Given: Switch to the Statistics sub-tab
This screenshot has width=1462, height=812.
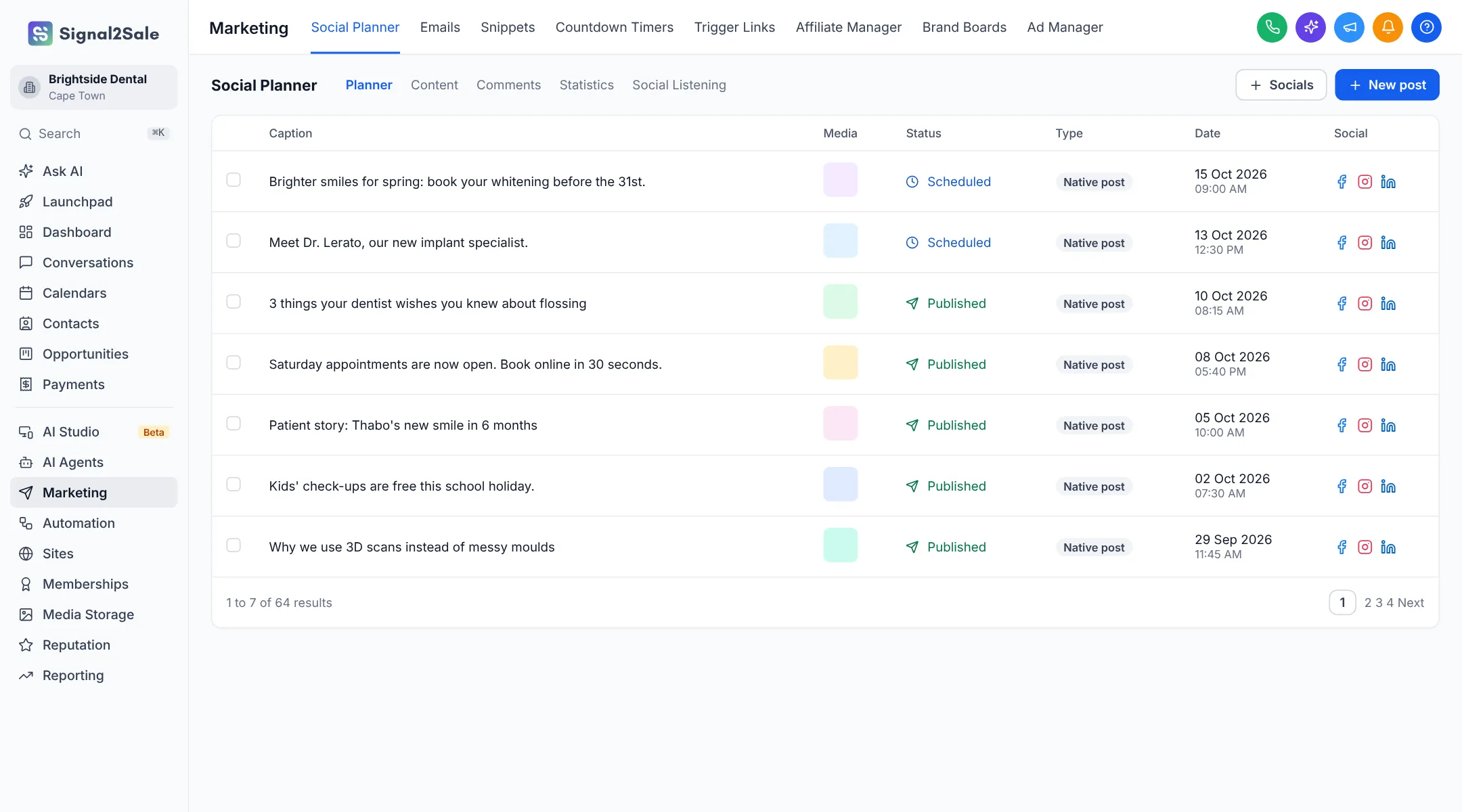Looking at the screenshot, I should point(586,85).
